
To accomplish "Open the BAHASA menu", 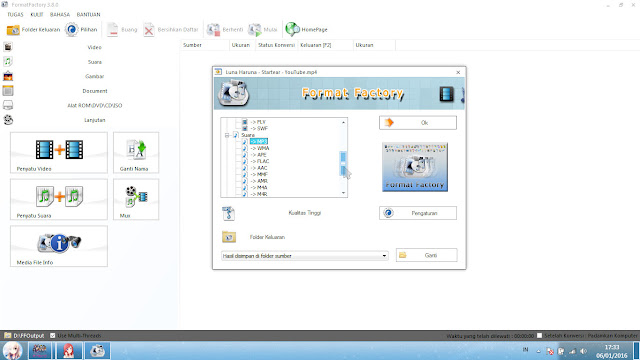I will coord(60,14).
